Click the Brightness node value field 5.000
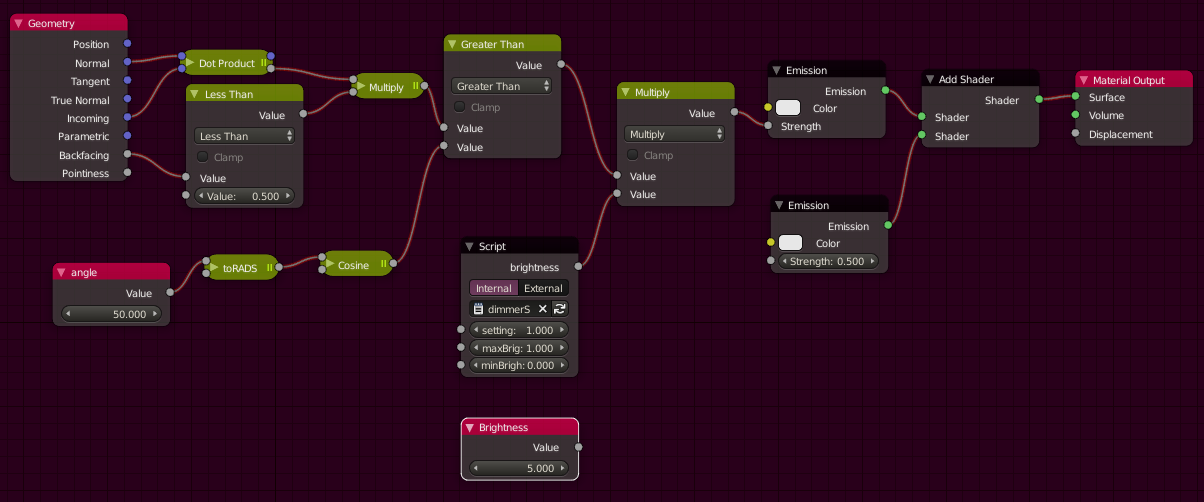 [x=520, y=468]
